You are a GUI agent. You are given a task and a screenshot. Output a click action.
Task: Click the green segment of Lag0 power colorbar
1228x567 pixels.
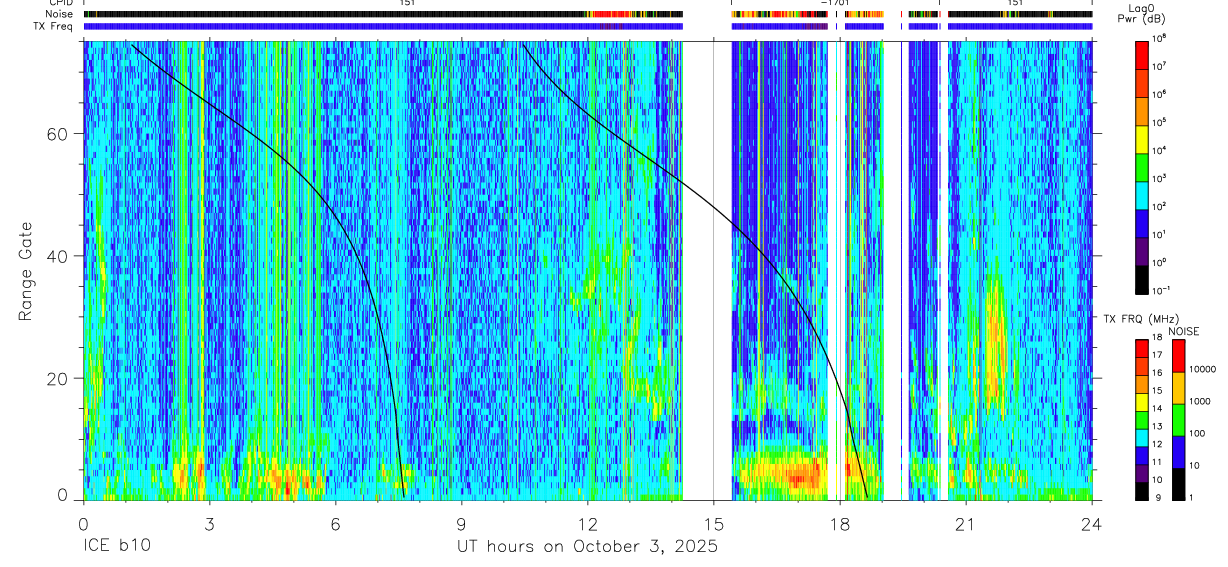click(x=1141, y=166)
